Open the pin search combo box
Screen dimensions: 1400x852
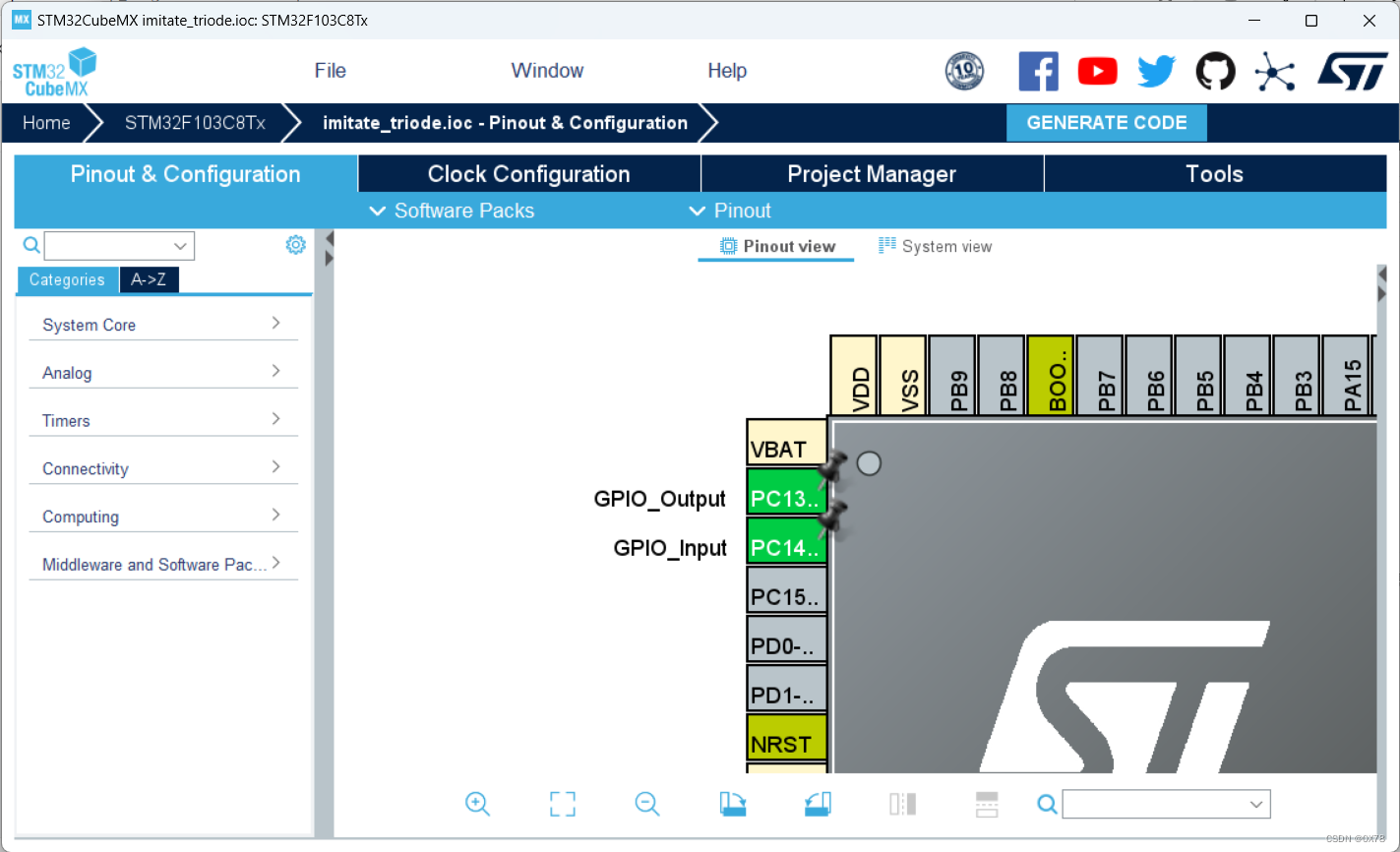pyautogui.click(x=1167, y=805)
